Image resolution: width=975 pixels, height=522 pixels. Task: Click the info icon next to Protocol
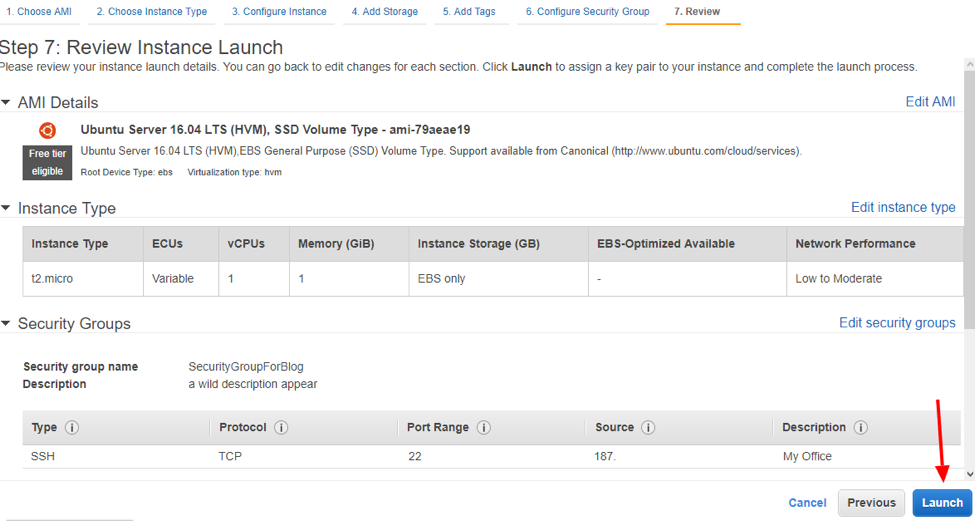(x=280, y=428)
